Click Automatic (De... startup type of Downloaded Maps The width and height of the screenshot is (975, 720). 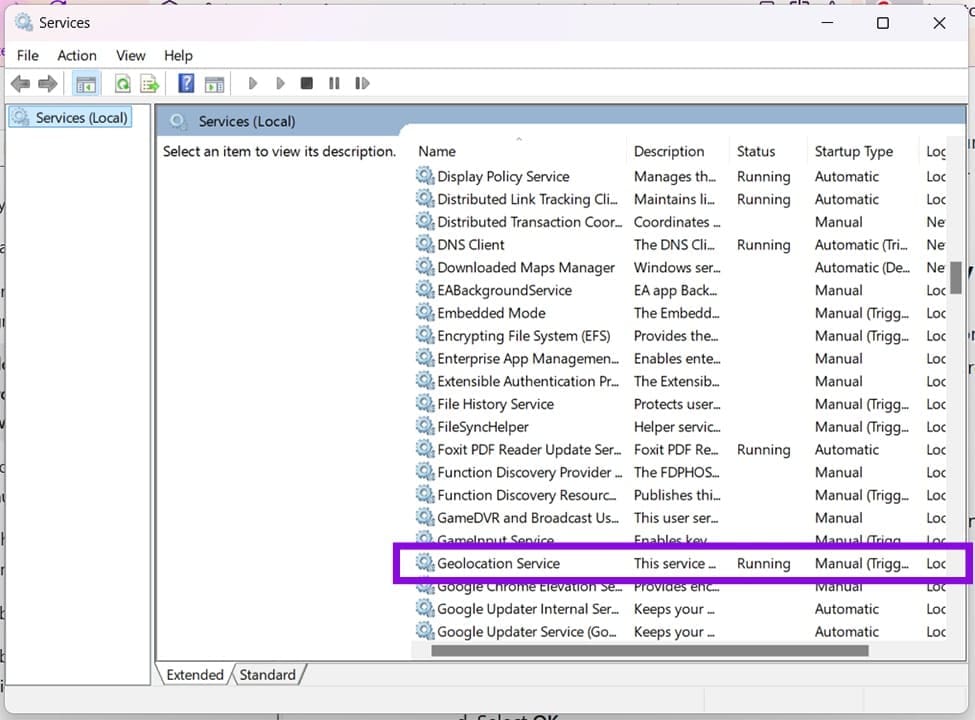click(862, 267)
